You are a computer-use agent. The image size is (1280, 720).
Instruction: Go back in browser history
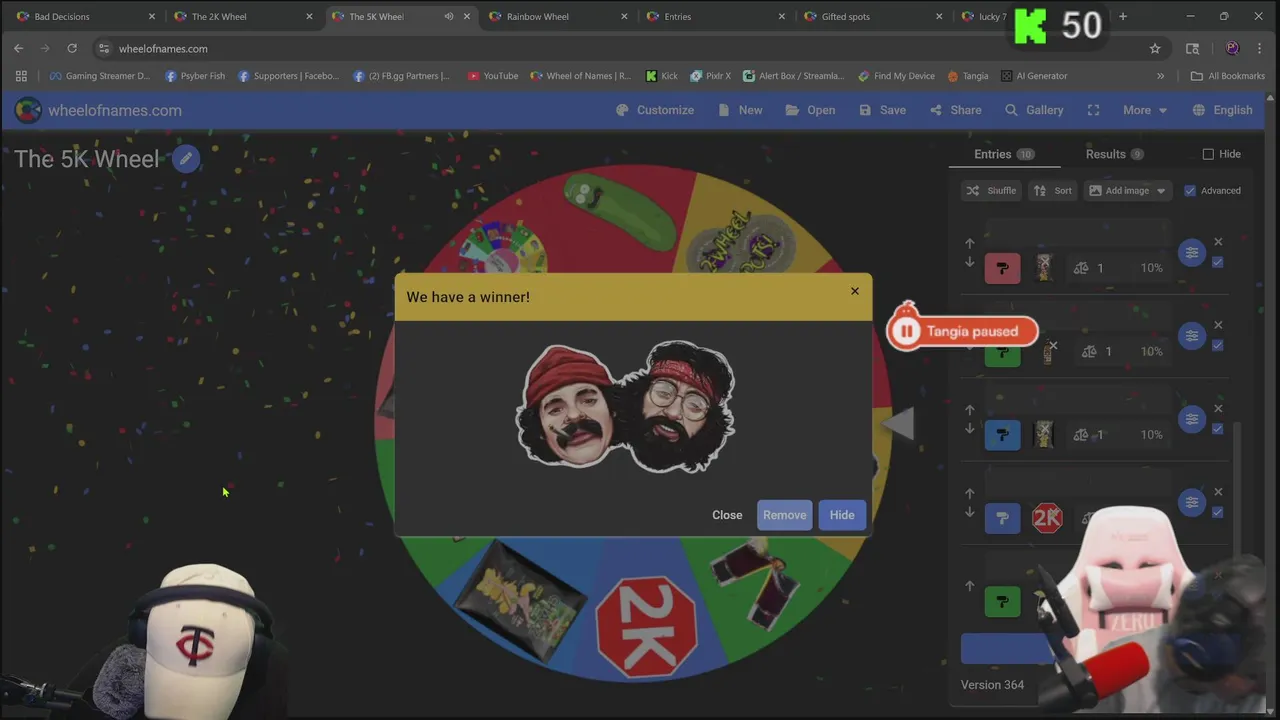pyautogui.click(x=18, y=48)
